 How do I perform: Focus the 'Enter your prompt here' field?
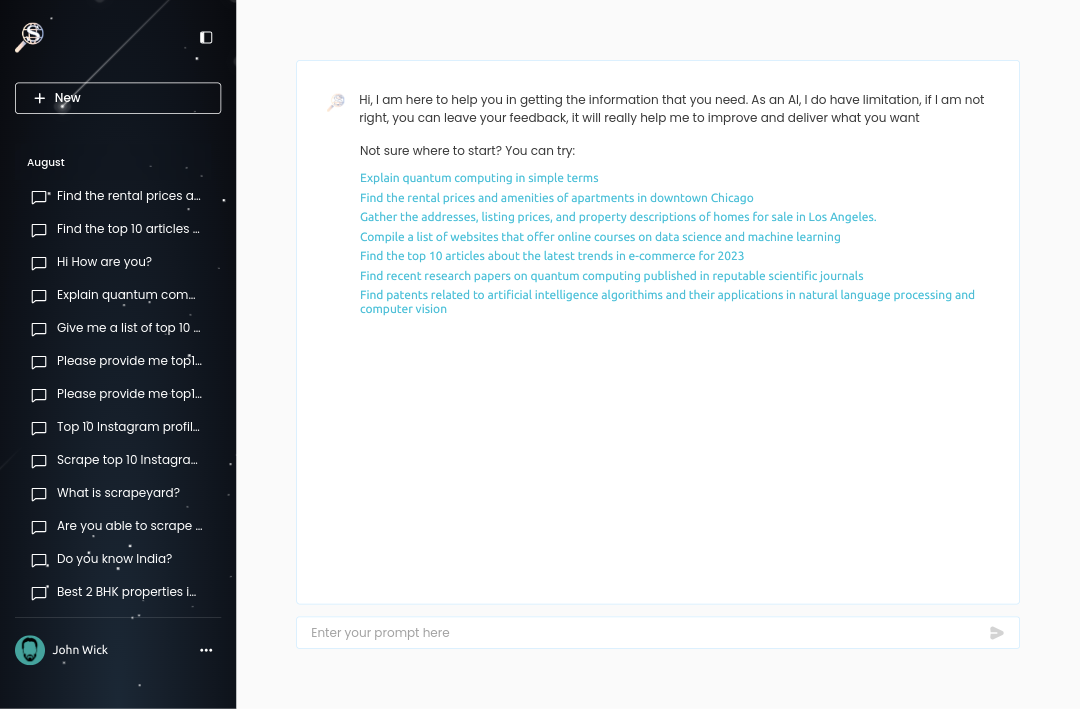pos(640,633)
